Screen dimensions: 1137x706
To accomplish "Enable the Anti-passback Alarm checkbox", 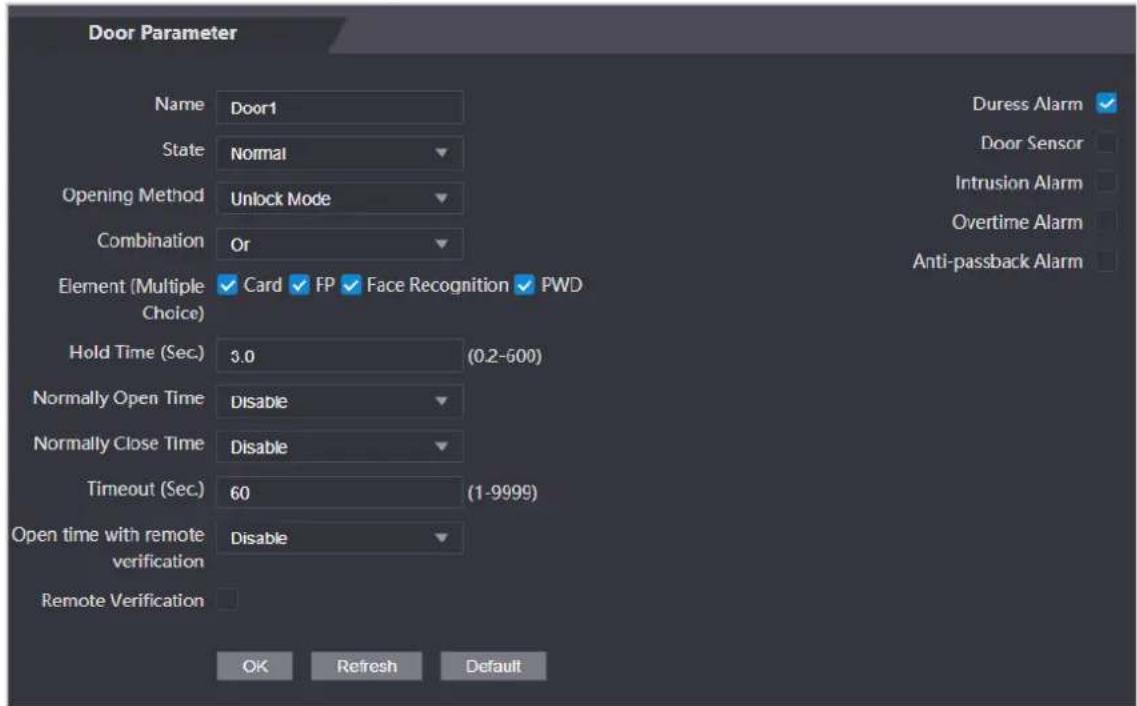I will click(x=1106, y=260).
